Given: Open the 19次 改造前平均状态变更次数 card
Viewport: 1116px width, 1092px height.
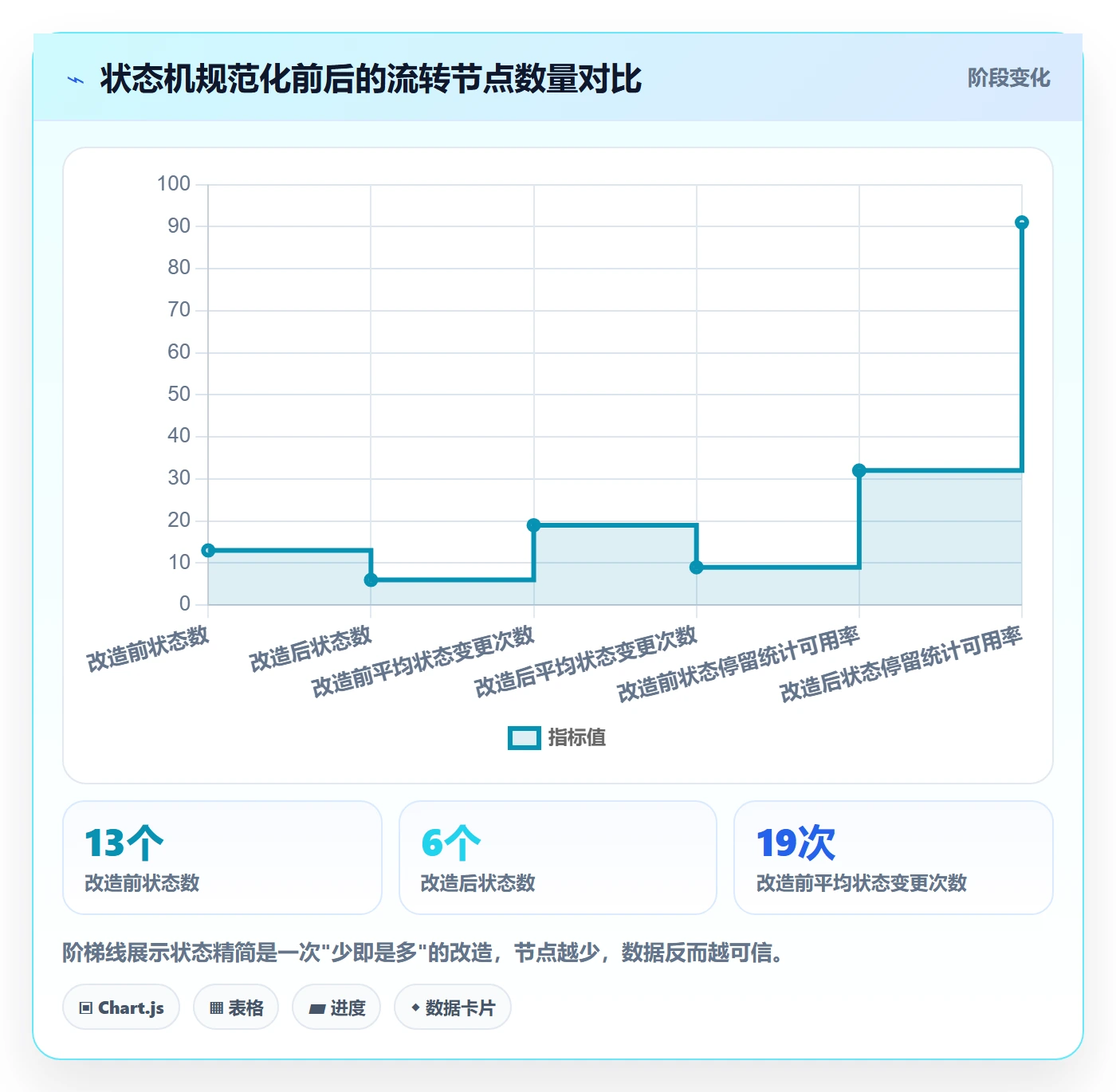Looking at the screenshot, I should [894, 858].
